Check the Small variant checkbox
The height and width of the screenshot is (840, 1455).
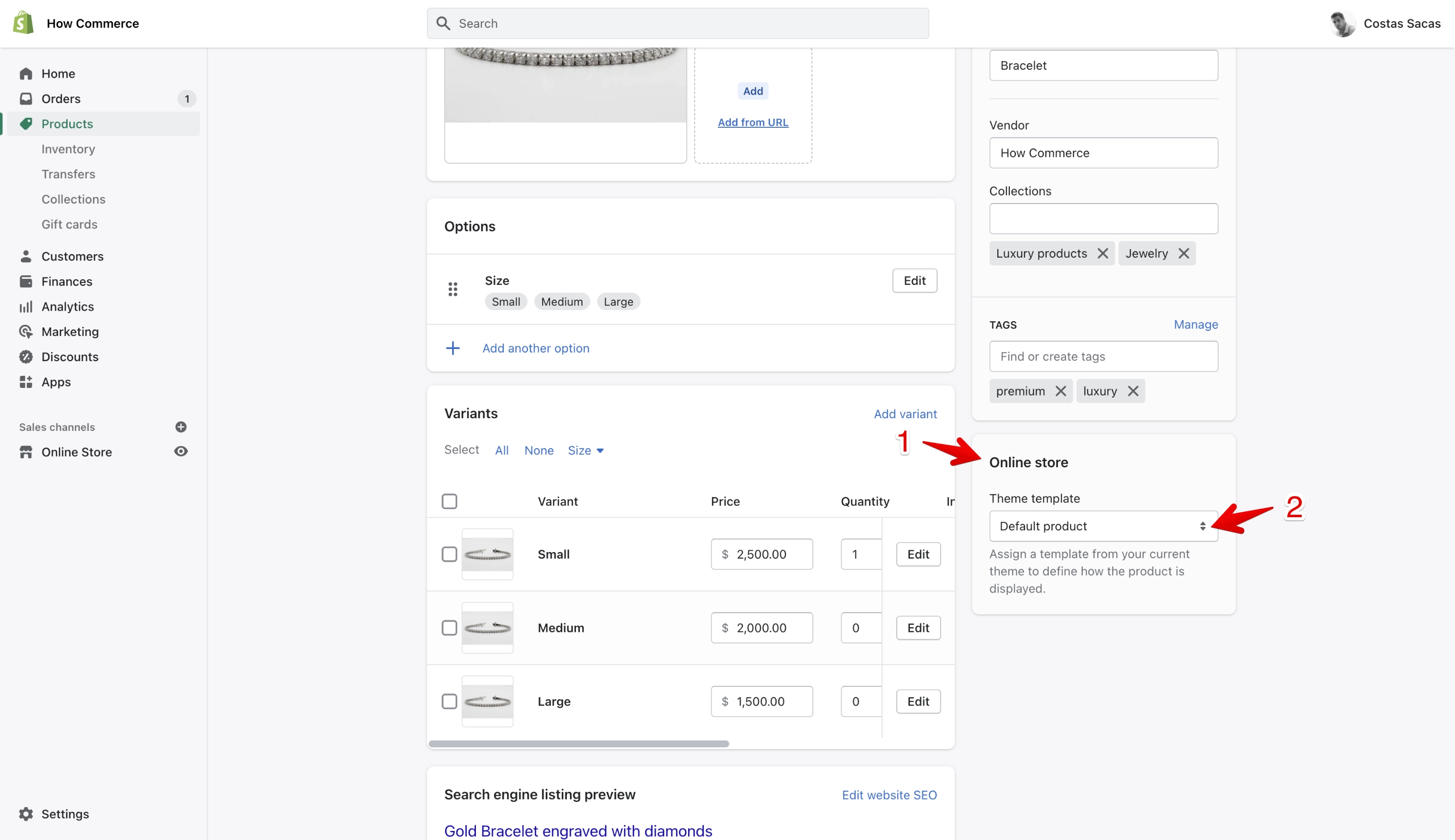[x=450, y=555]
